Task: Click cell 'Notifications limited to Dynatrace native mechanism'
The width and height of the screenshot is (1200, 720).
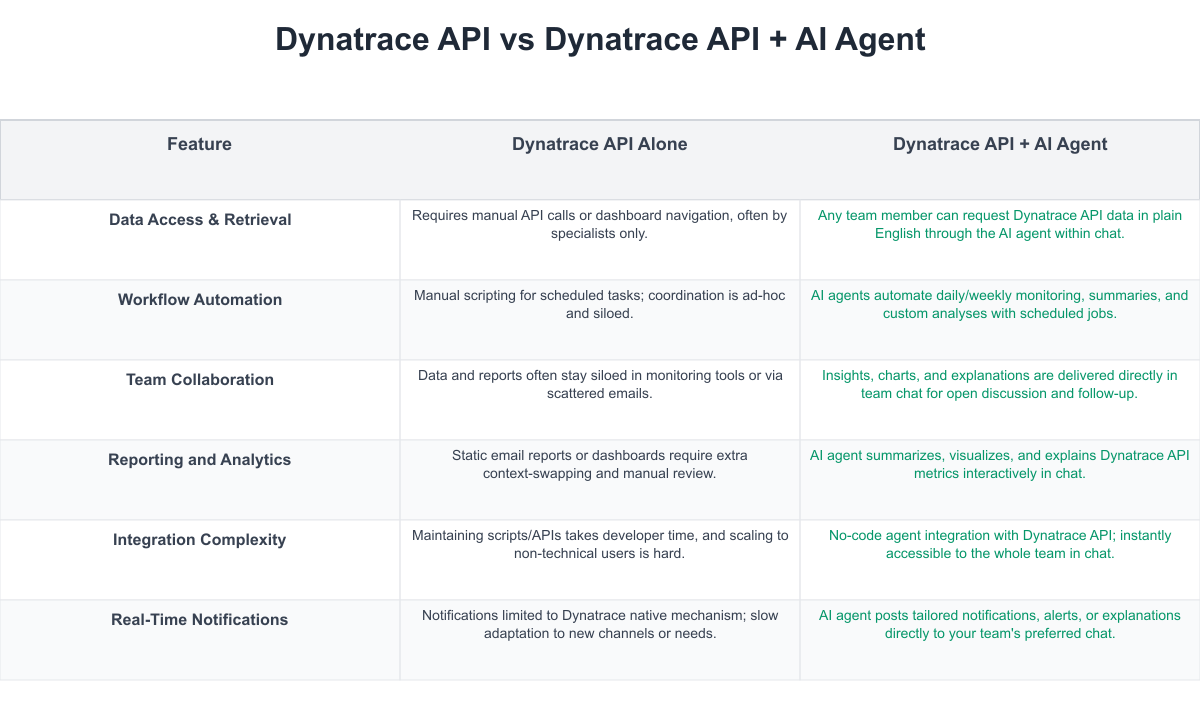Action: coord(600,624)
